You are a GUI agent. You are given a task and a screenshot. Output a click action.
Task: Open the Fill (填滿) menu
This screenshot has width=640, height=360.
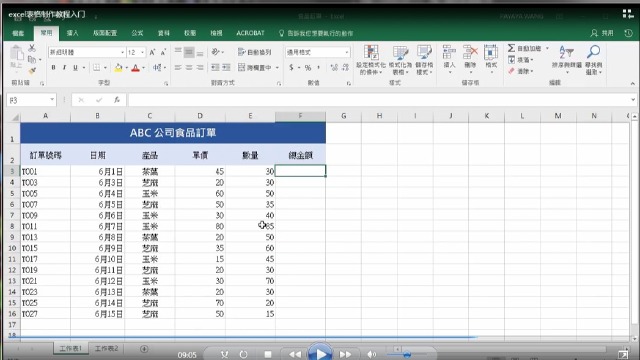tap(520, 60)
